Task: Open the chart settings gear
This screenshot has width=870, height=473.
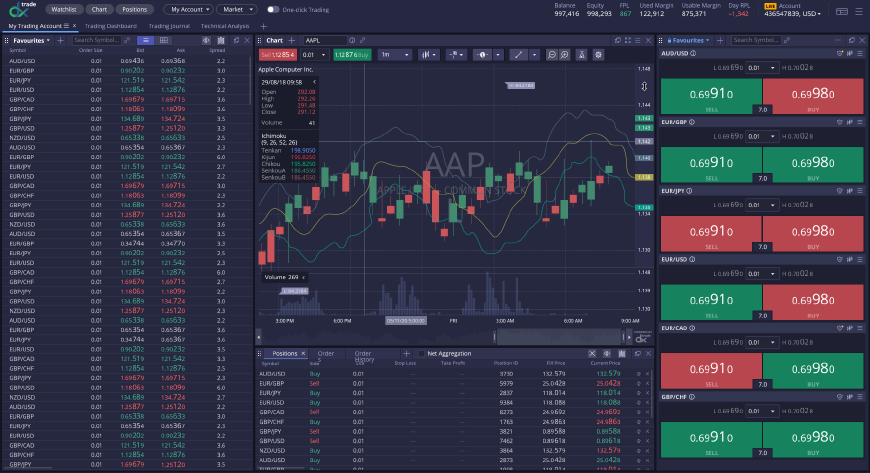Action: 598,55
